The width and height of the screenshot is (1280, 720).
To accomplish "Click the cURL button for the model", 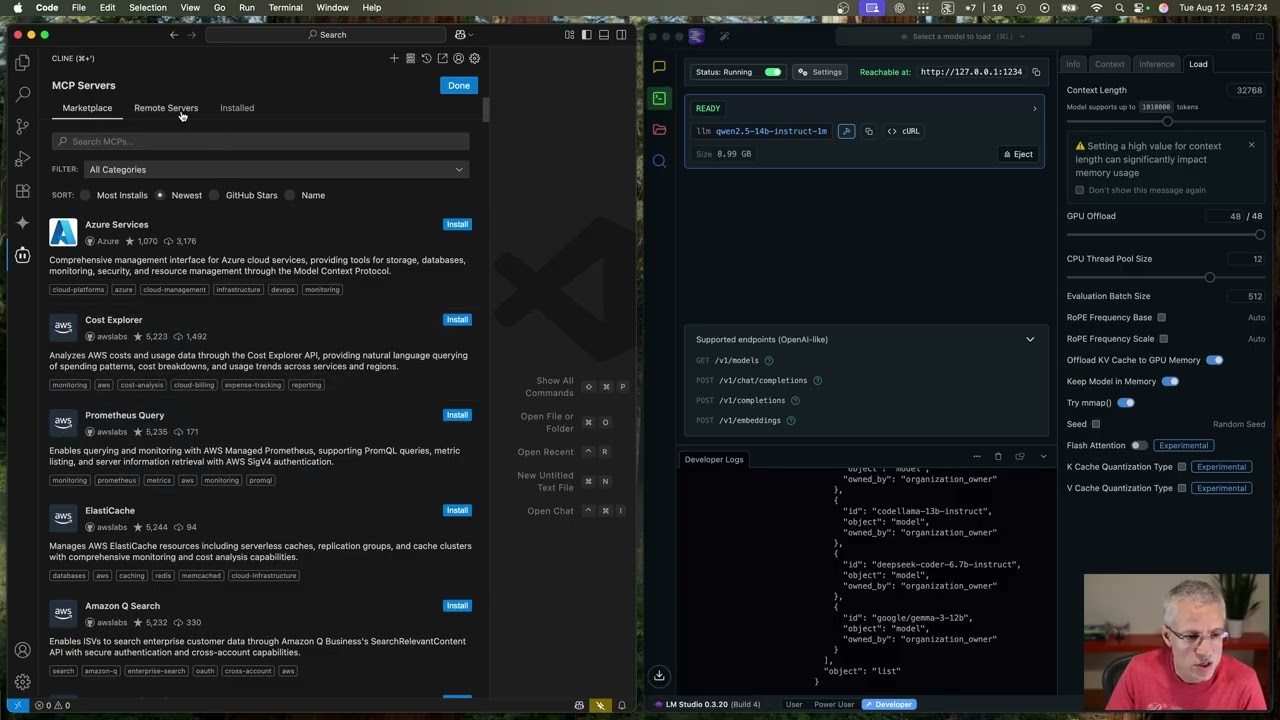I will pyautogui.click(x=904, y=131).
